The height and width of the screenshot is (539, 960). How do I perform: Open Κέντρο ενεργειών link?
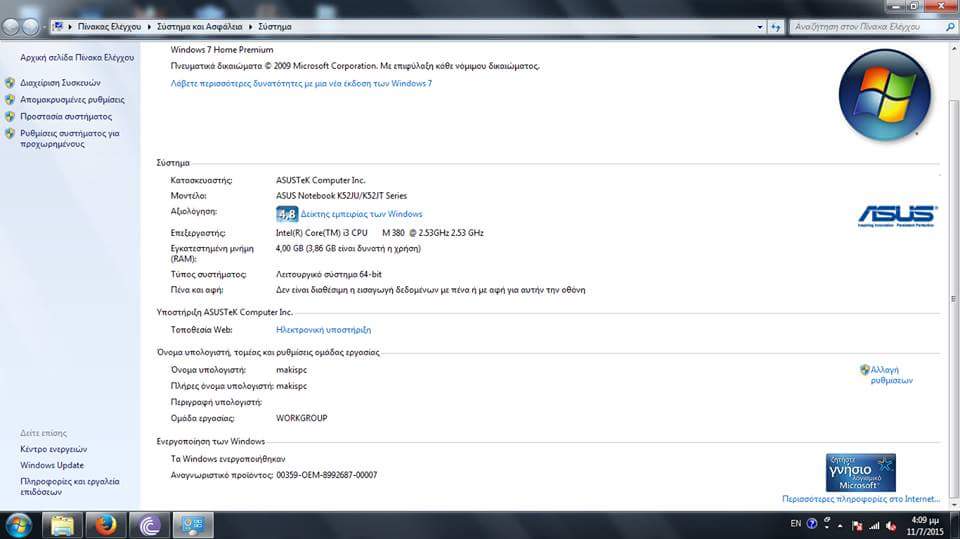53,449
